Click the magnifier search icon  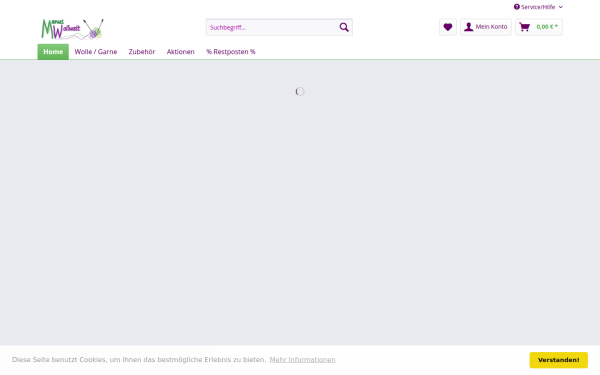pos(344,27)
